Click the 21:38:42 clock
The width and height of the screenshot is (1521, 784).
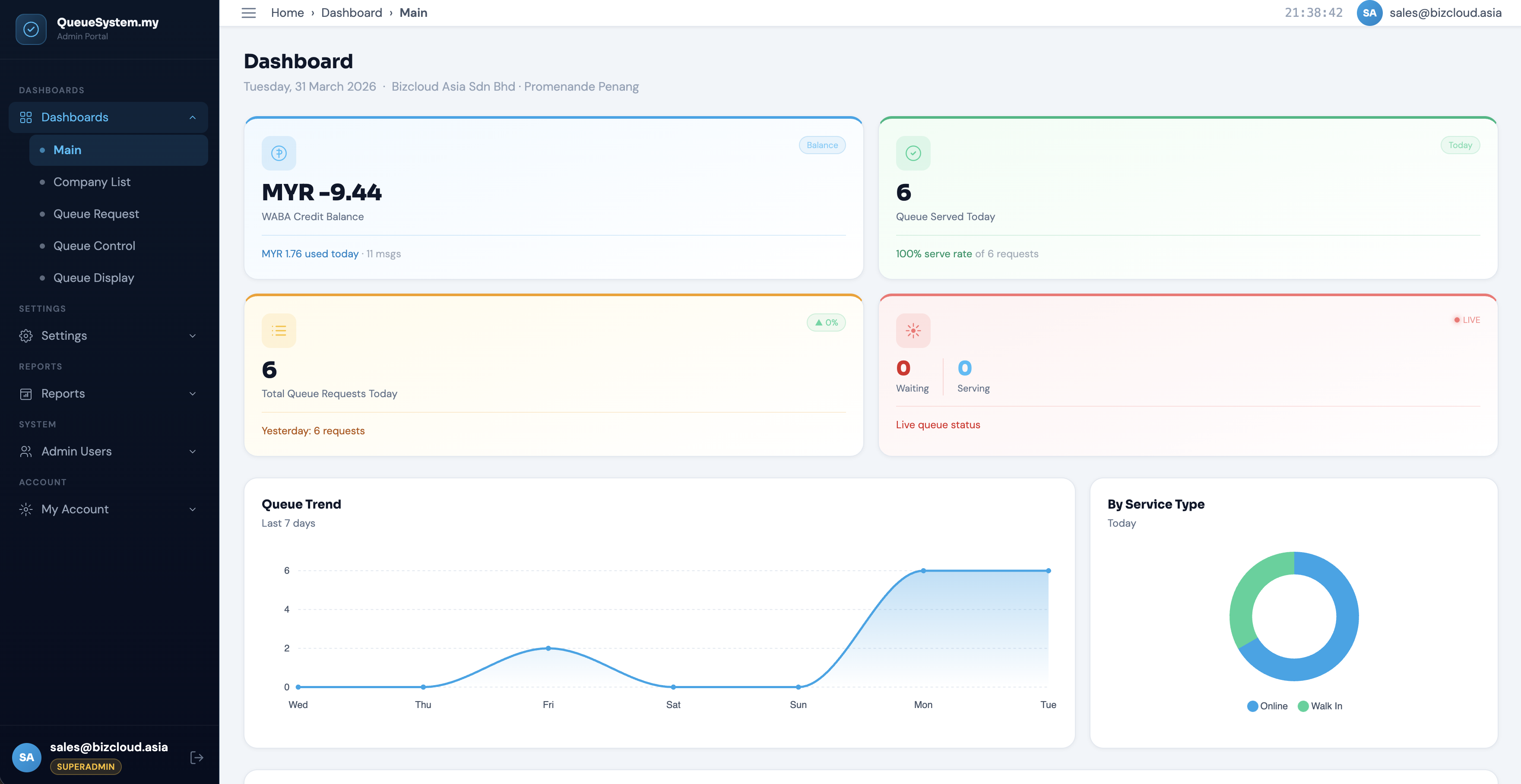(x=1314, y=13)
